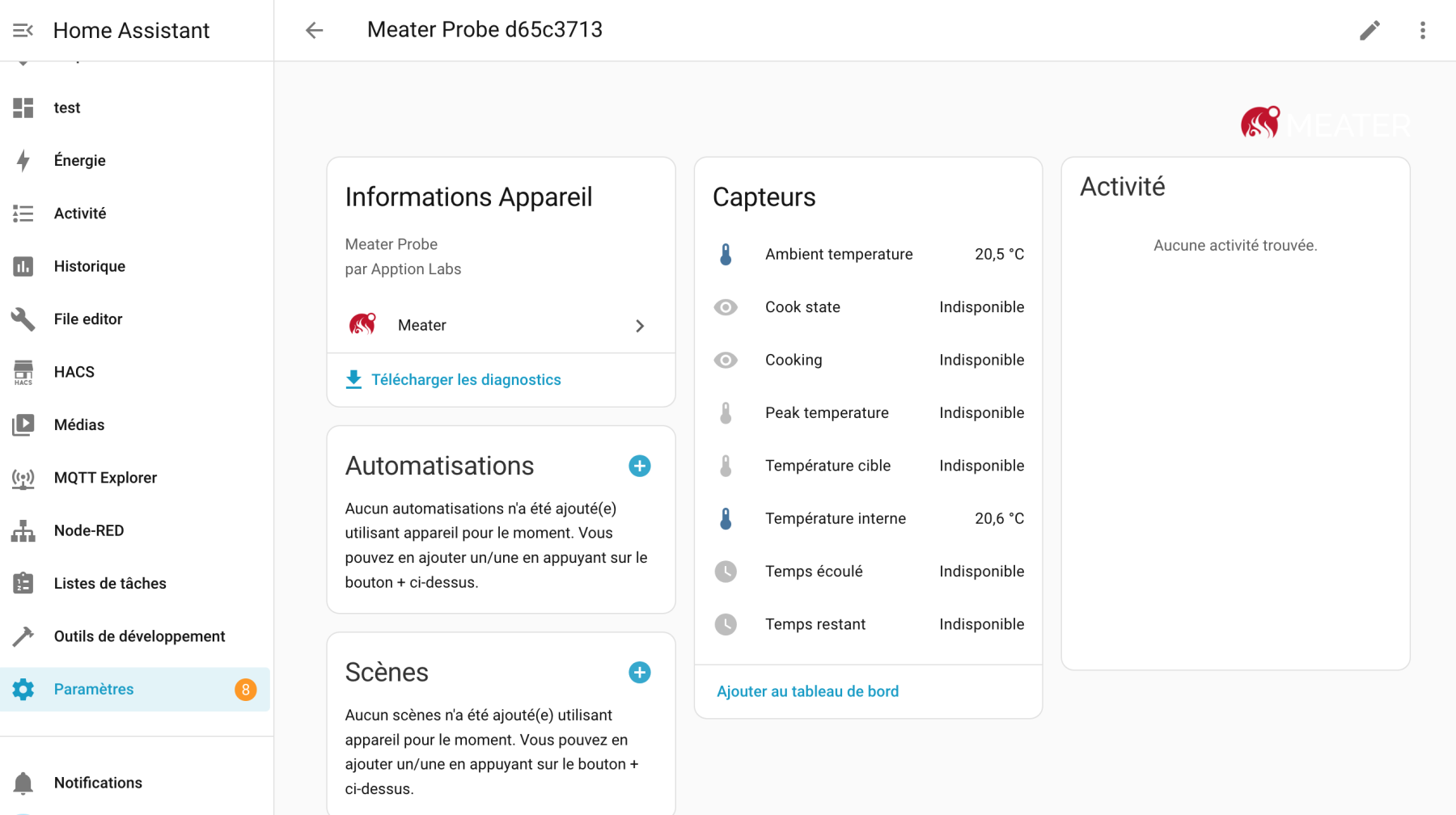Image resolution: width=1456 pixels, height=815 pixels.
Task: Add a new scene with plus icon
Action: pos(639,673)
